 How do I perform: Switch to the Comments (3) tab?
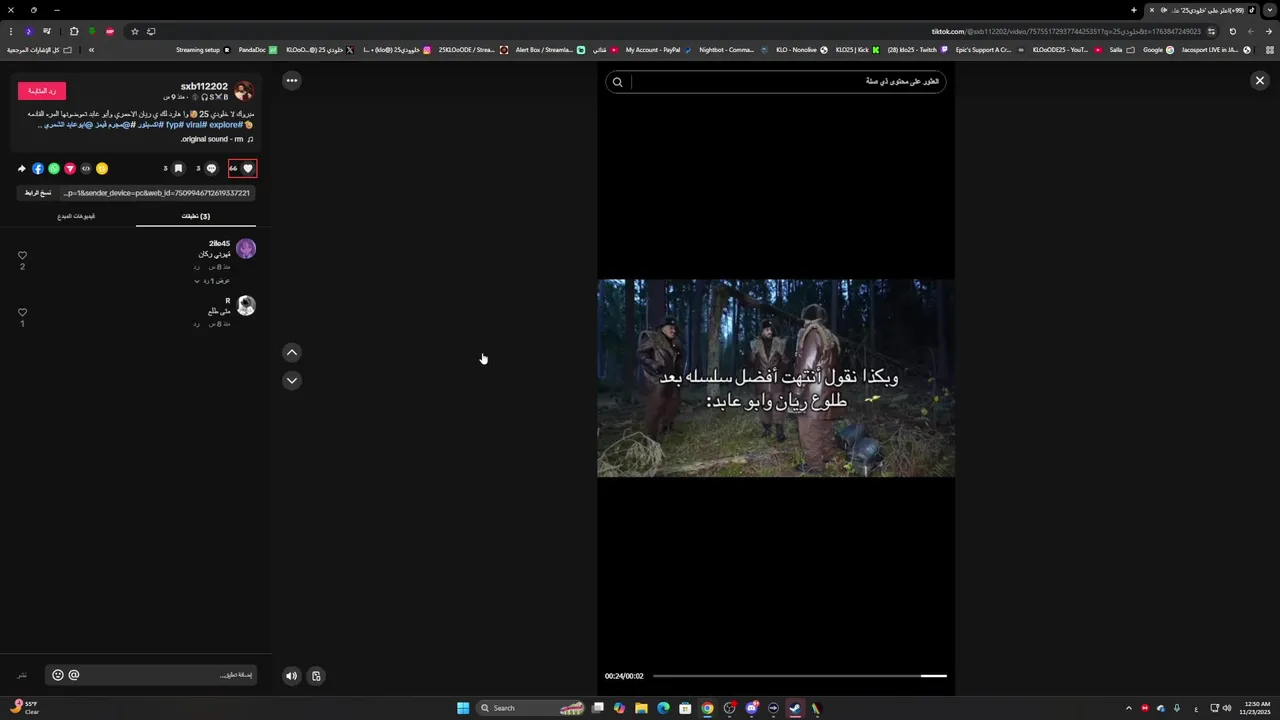(196, 216)
